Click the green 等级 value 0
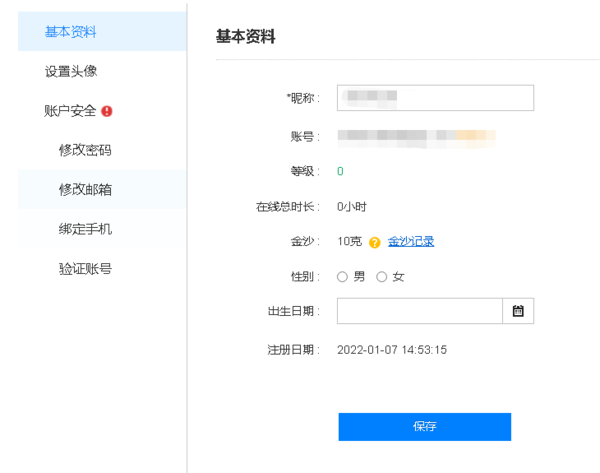This screenshot has height=473, width=600. pos(340,171)
